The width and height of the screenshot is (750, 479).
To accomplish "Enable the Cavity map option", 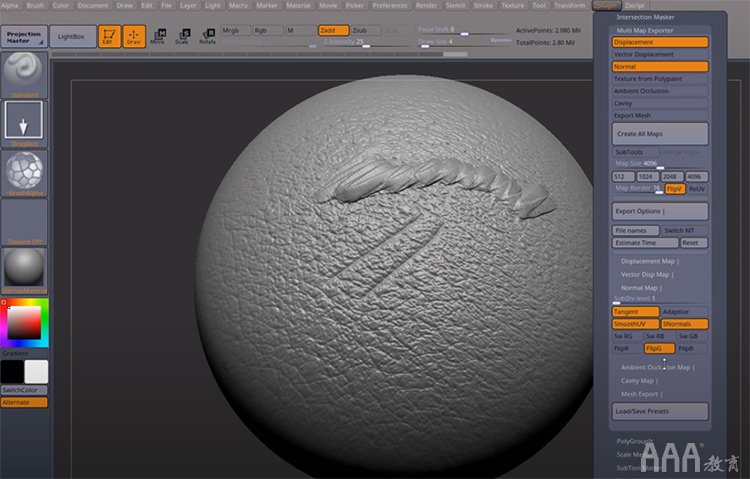I will [660, 103].
